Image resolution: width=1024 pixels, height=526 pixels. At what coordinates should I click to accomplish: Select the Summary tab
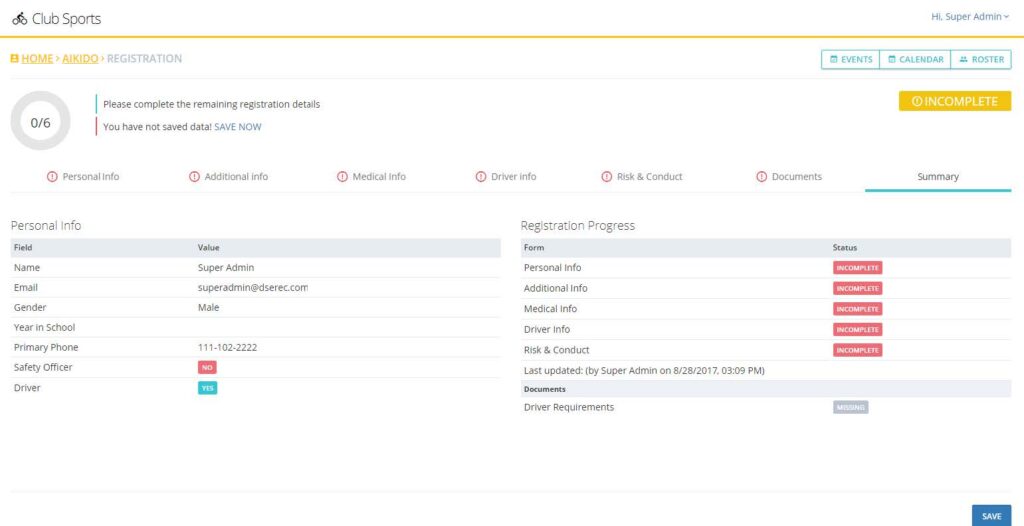[938, 176]
